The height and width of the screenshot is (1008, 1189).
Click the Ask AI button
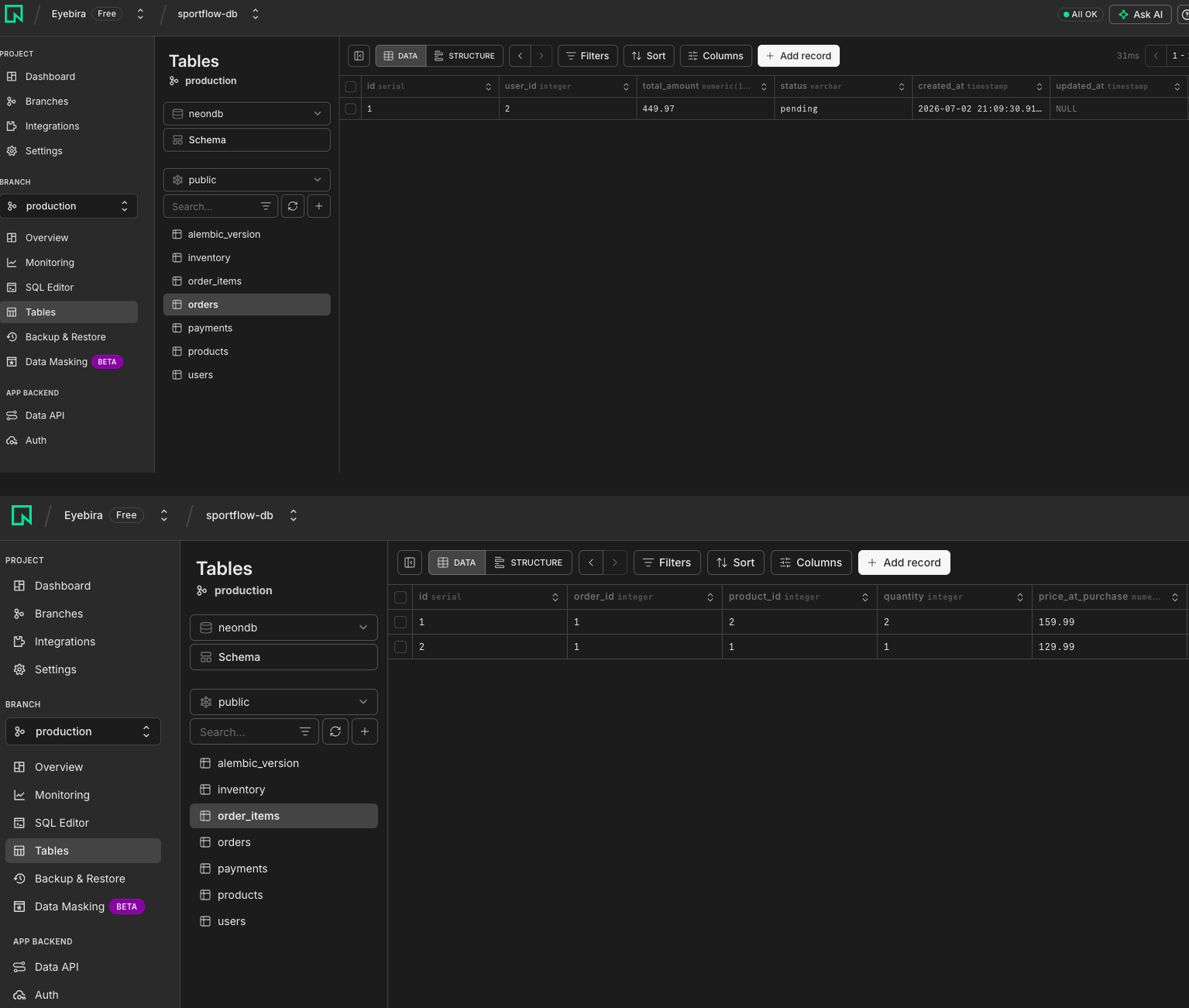click(1140, 14)
